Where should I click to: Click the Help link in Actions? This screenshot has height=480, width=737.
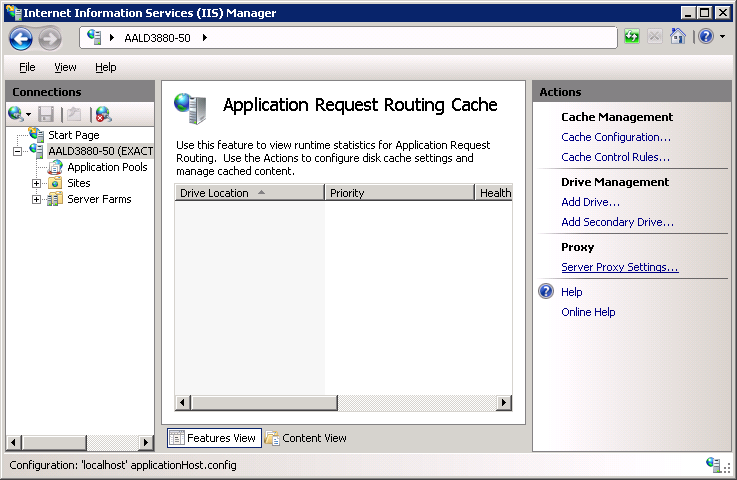point(572,292)
